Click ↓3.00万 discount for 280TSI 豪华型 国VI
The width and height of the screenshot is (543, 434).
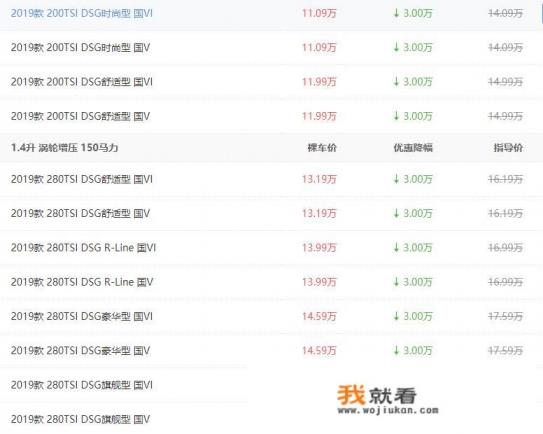coord(413,316)
